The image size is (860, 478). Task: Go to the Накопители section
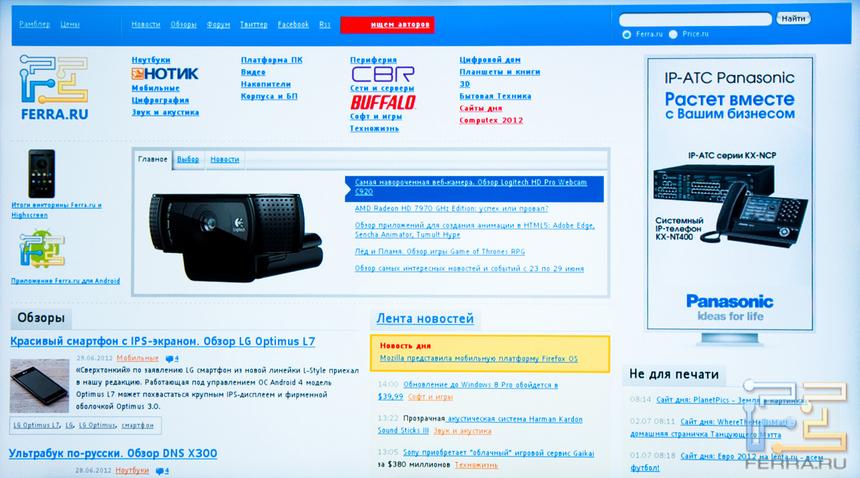[266, 84]
